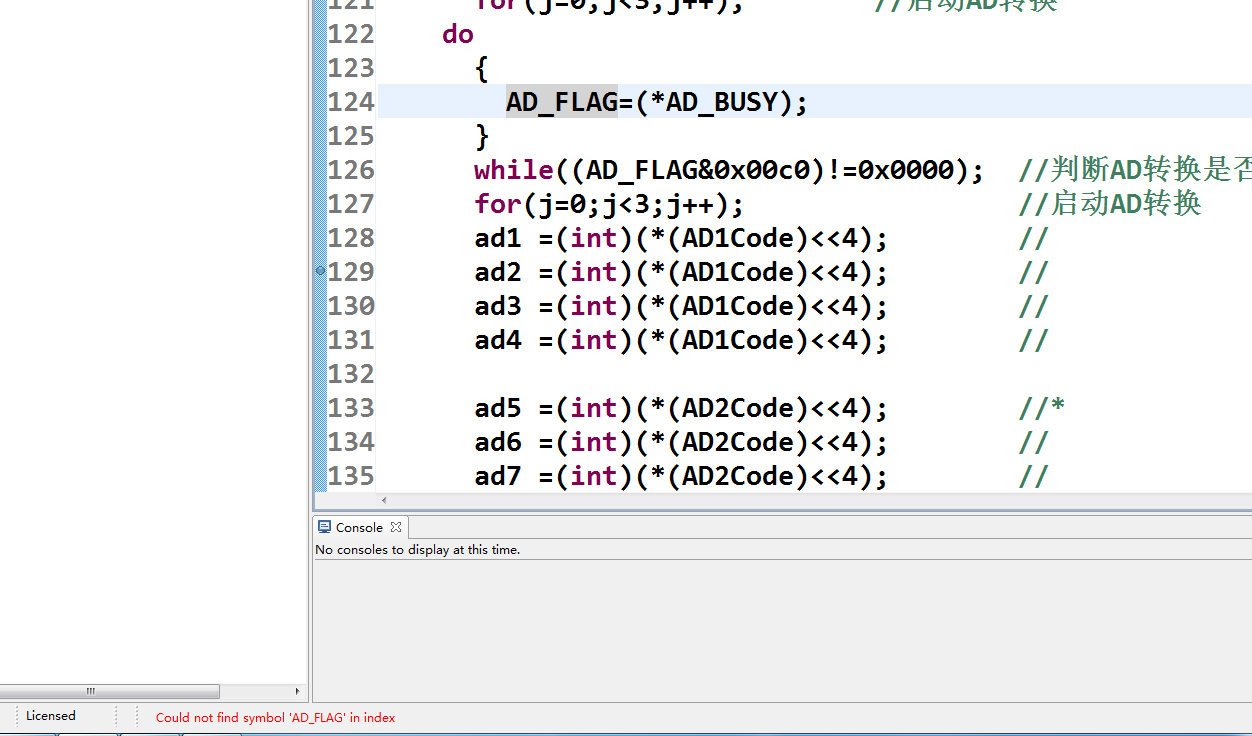Click the left panel's scroll-right arrow

click(x=297, y=691)
